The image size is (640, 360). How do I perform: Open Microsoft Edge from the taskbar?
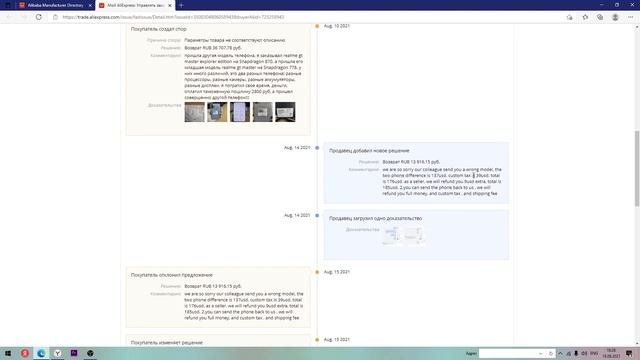pos(41,353)
